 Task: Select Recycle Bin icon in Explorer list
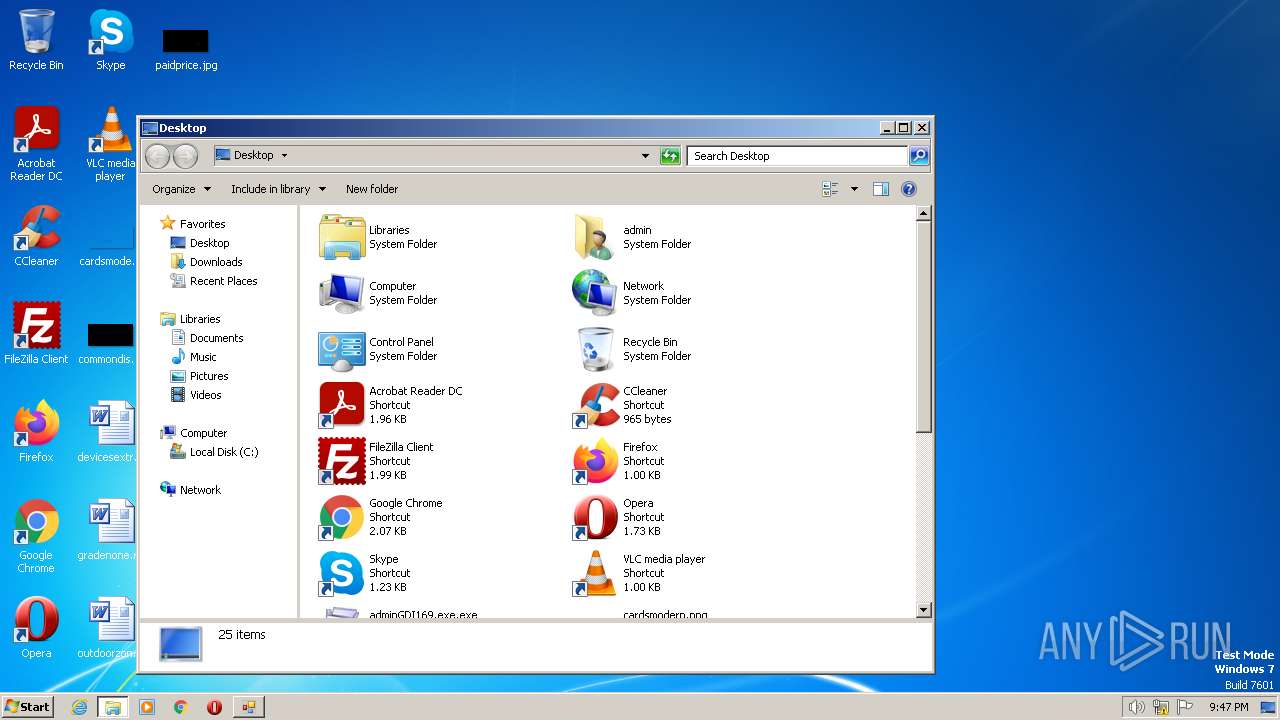(596, 349)
